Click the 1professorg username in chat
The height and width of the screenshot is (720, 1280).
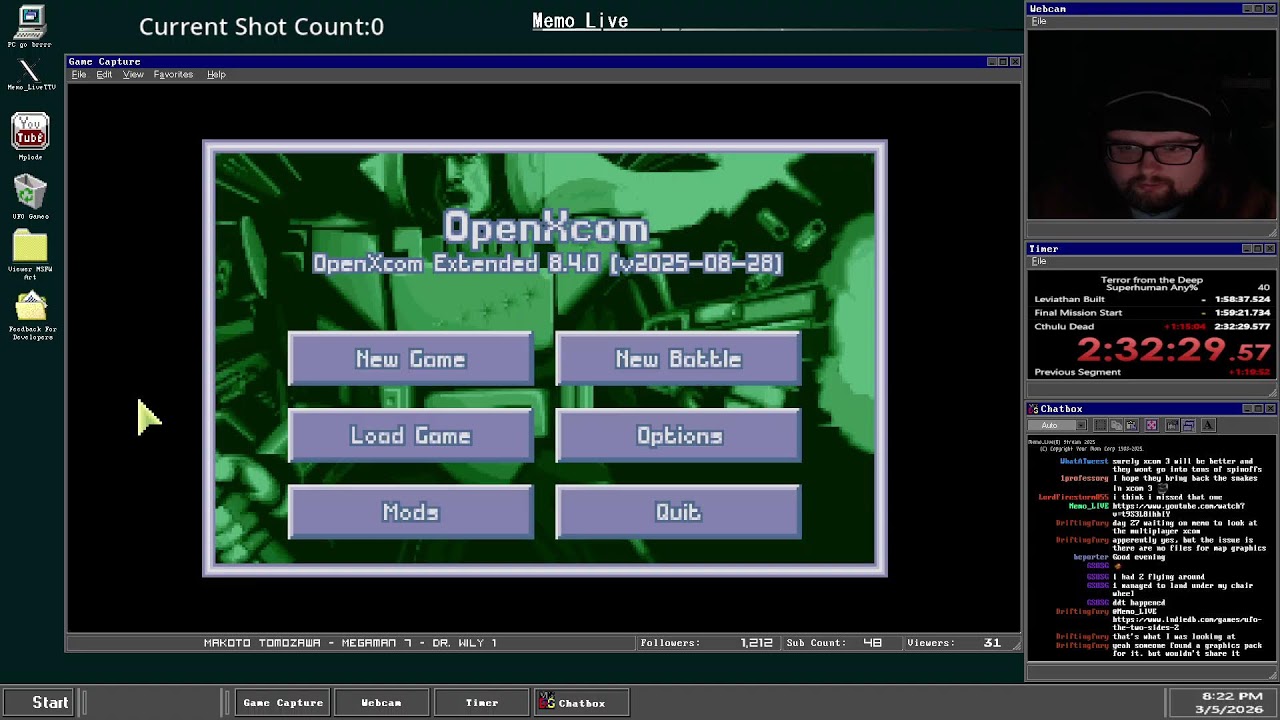tap(1084, 479)
